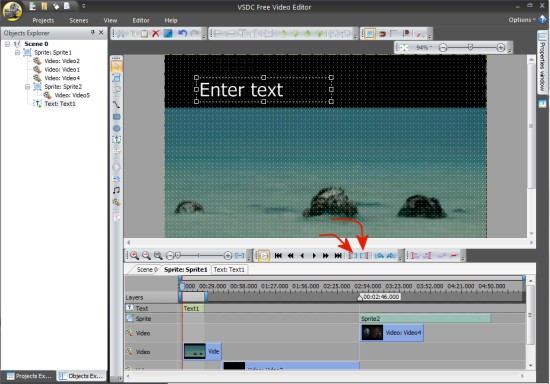Click the scissors Cut icon in the toolbar
The width and height of the screenshot is (550, 384).
[121, 34]
